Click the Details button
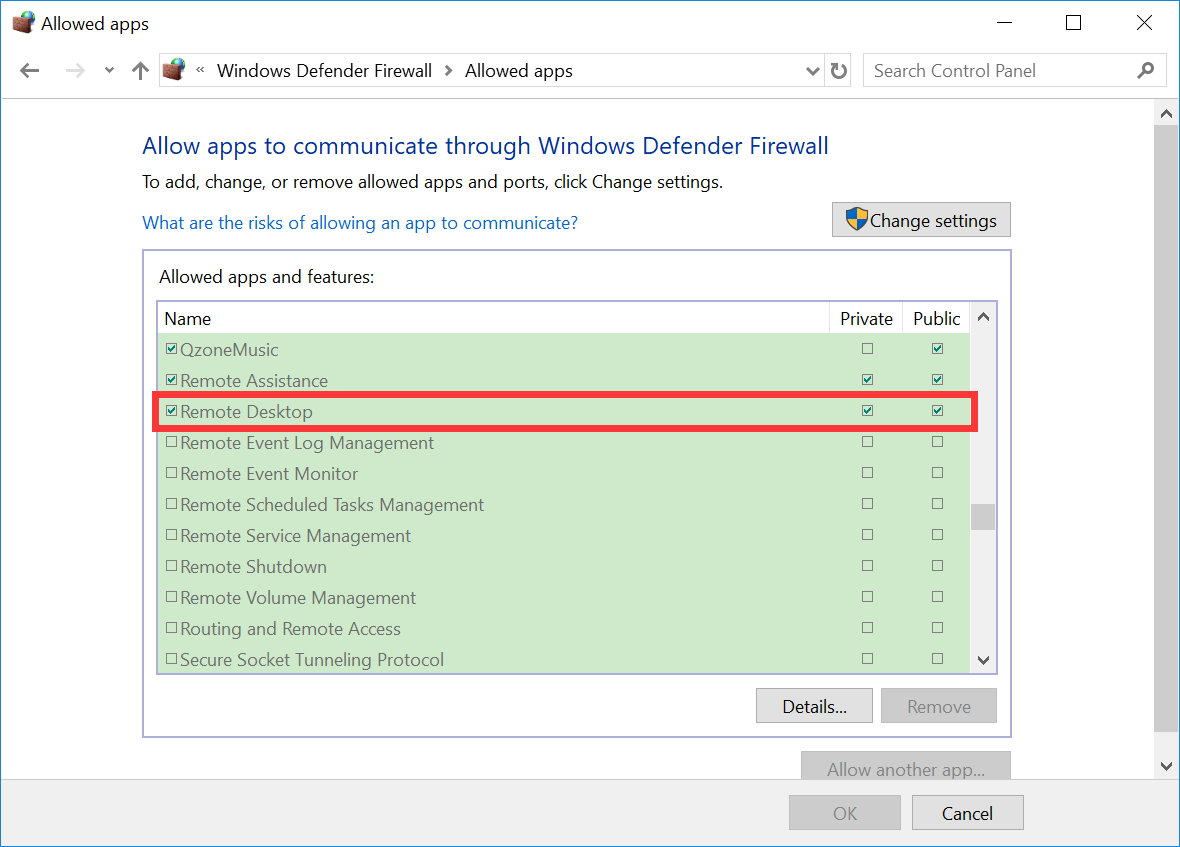 [x=813, y=705]
